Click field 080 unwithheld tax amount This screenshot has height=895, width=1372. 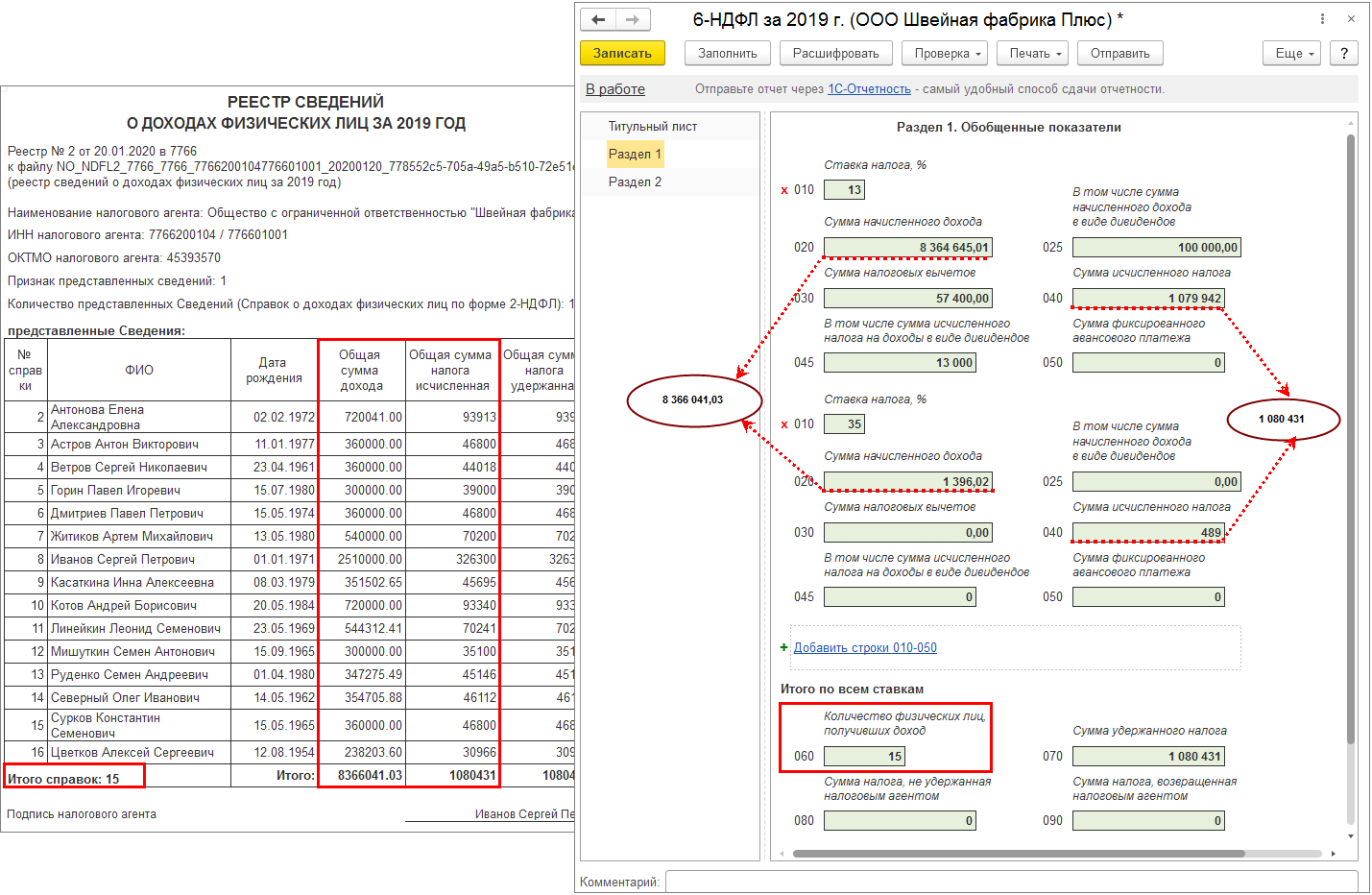point(900,821)
